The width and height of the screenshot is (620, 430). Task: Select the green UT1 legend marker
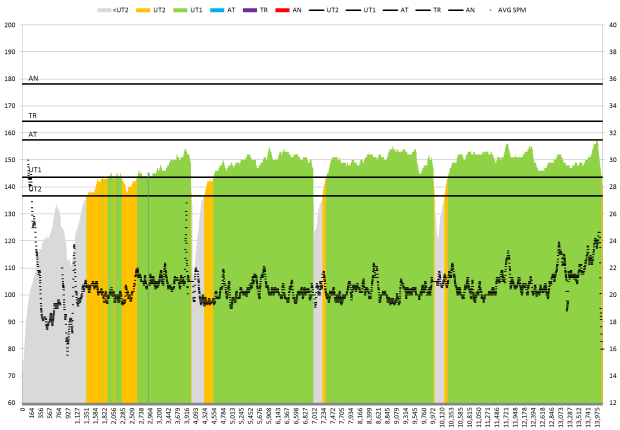pyautogui.click(x=182, y=9)
